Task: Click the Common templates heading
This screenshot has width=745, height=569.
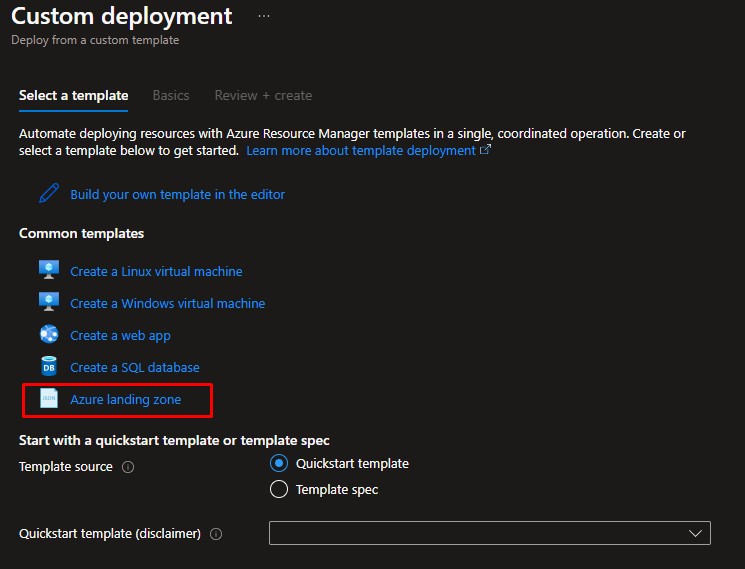Action: click(x=81, y=233)
